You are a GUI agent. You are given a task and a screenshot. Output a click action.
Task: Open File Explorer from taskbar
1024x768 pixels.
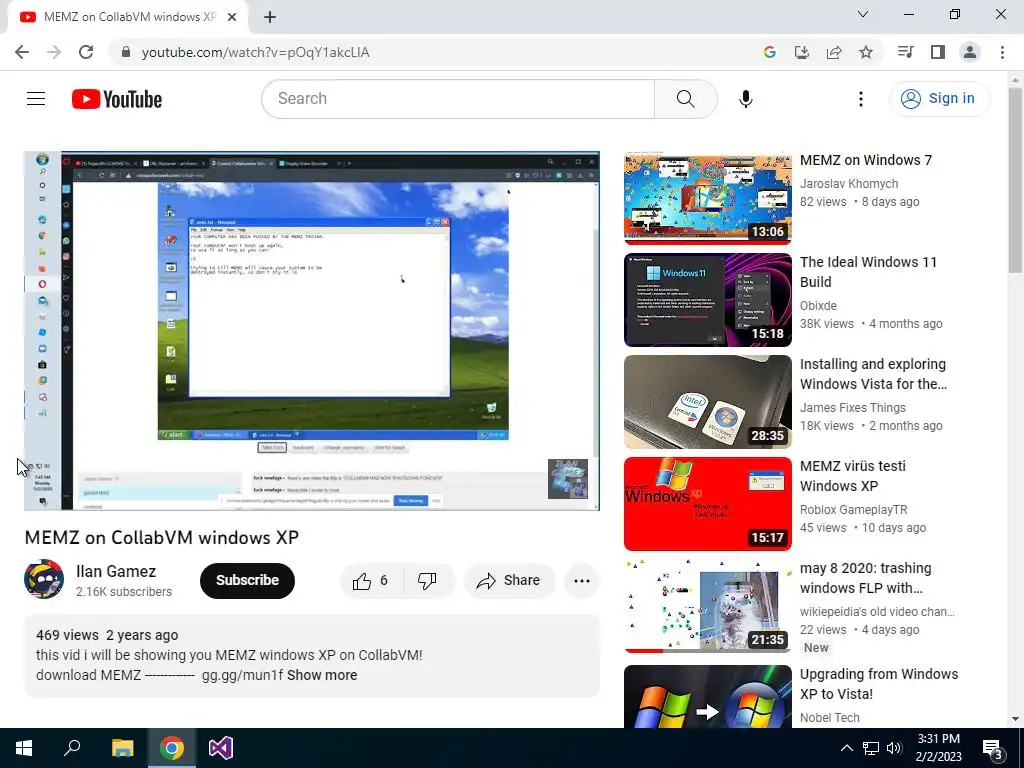pos(122,748)
